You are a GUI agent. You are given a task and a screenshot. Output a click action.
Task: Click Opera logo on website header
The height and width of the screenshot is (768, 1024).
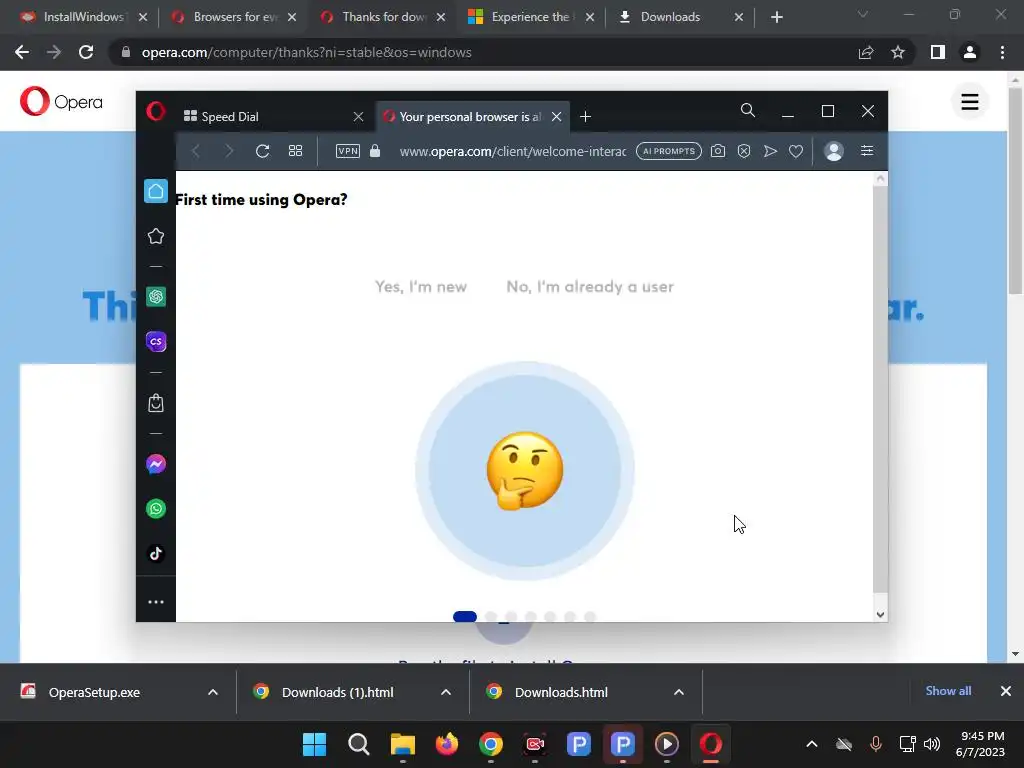point(61,101)
